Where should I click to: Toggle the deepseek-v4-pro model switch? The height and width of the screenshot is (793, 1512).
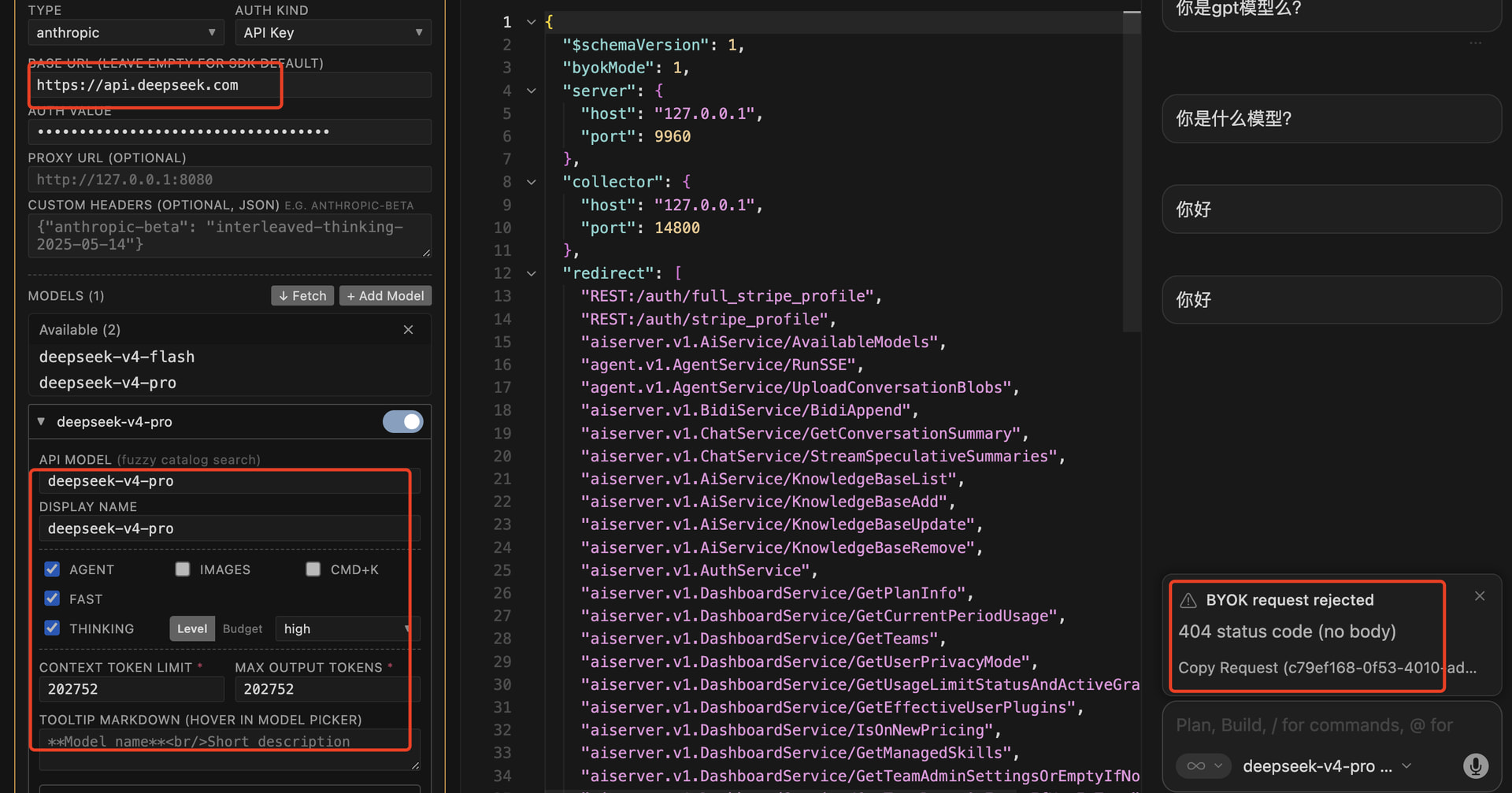402,421
